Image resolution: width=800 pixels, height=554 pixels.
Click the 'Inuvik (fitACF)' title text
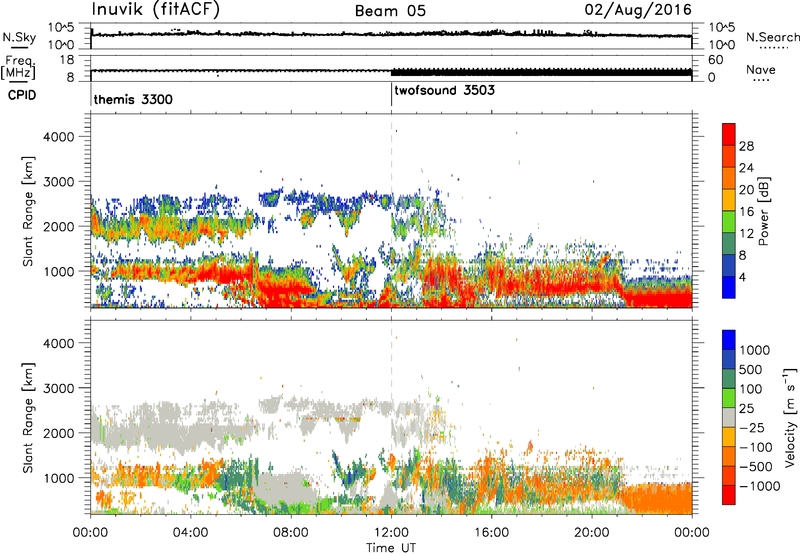point(155,9)
